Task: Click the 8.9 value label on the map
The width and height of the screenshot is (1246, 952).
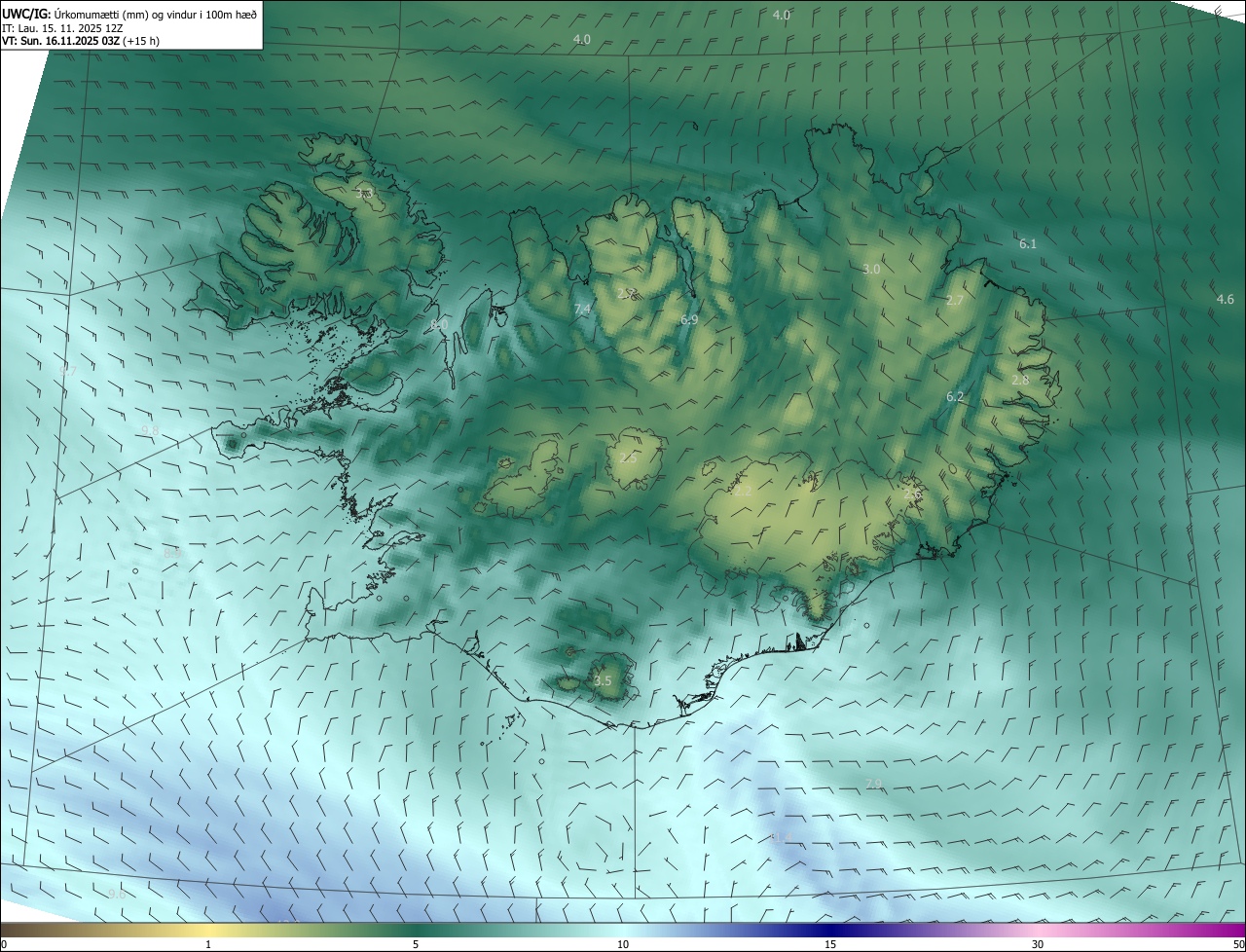Action: pos(172,552)
